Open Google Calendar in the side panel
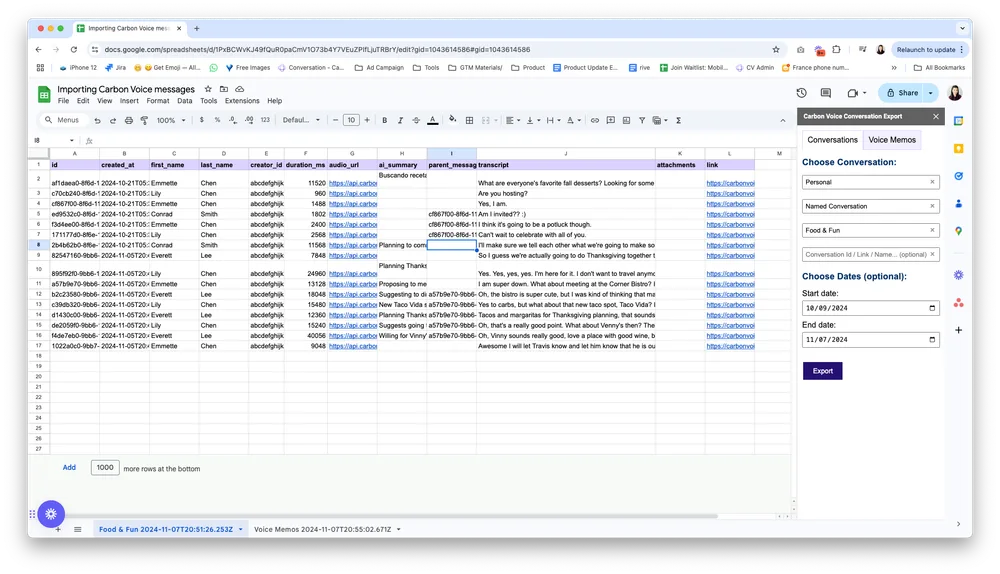This screenshot has width=1000, height=574. (959, 121)
